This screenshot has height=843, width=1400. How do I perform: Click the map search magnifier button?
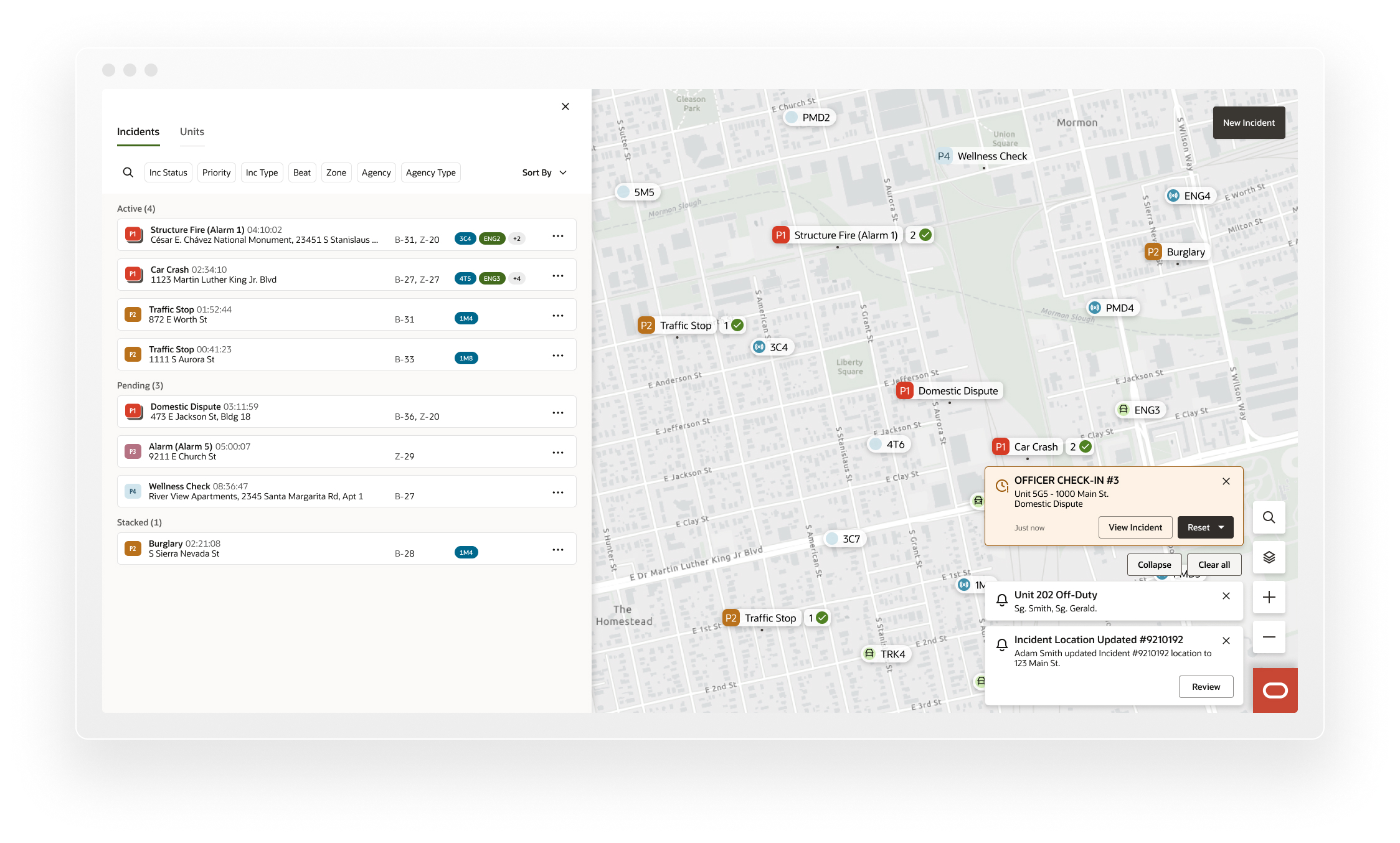[x=1269, y=517]
